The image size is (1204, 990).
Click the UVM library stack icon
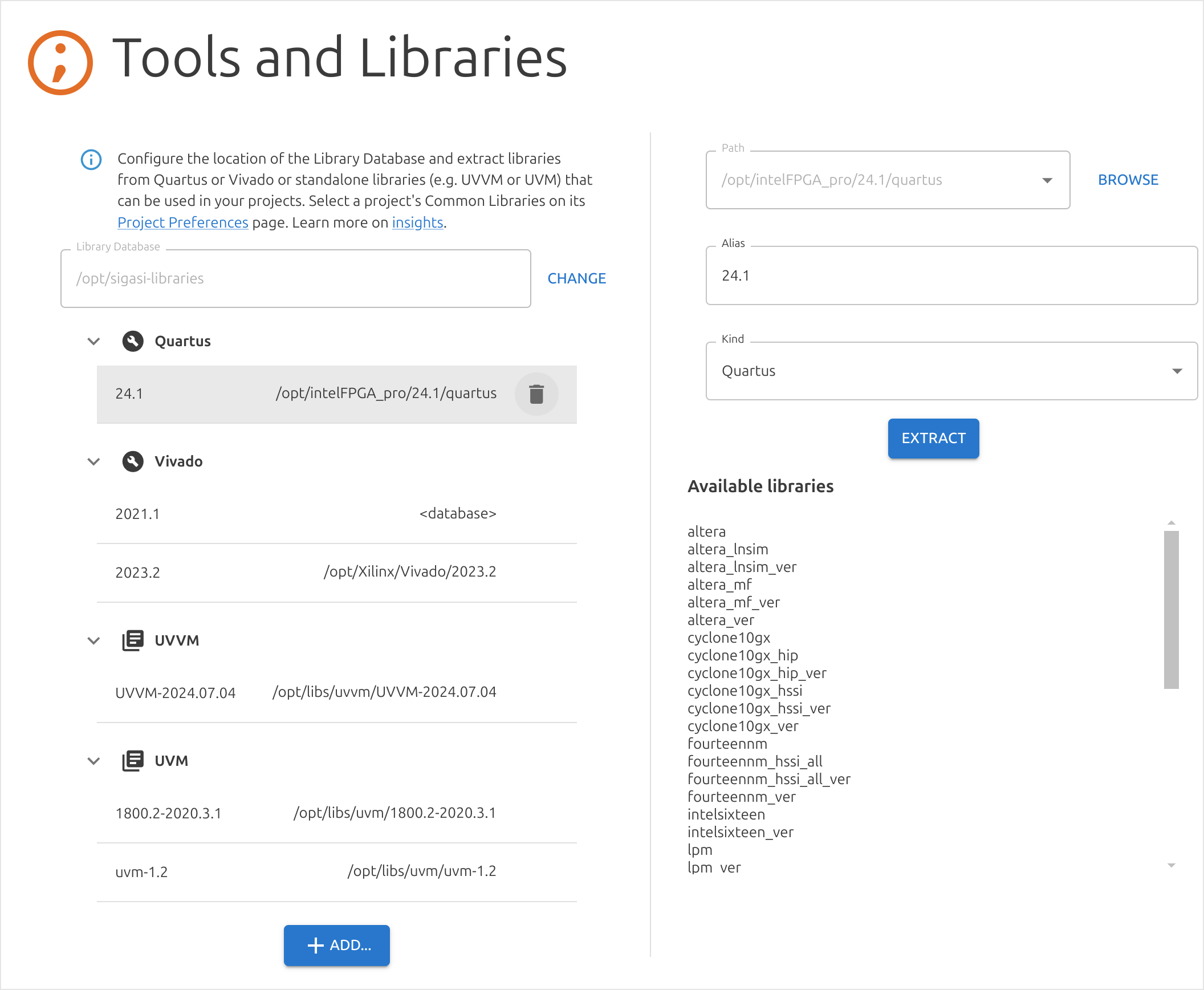(133, 761)
